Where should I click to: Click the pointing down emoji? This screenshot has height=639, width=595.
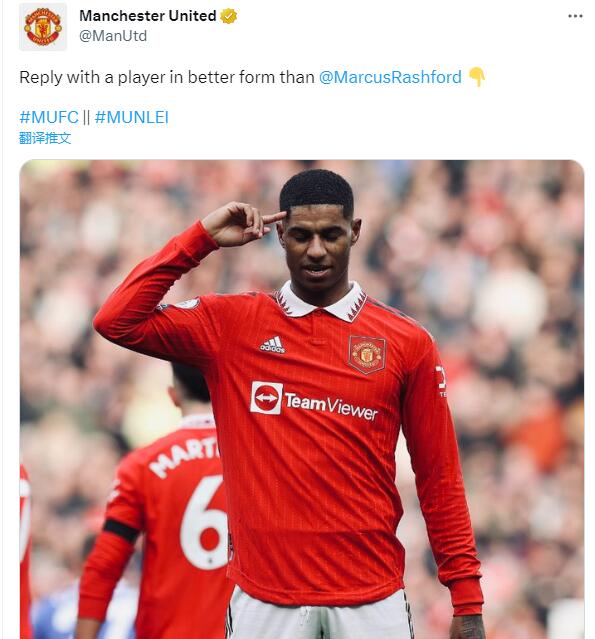[476, 77]
